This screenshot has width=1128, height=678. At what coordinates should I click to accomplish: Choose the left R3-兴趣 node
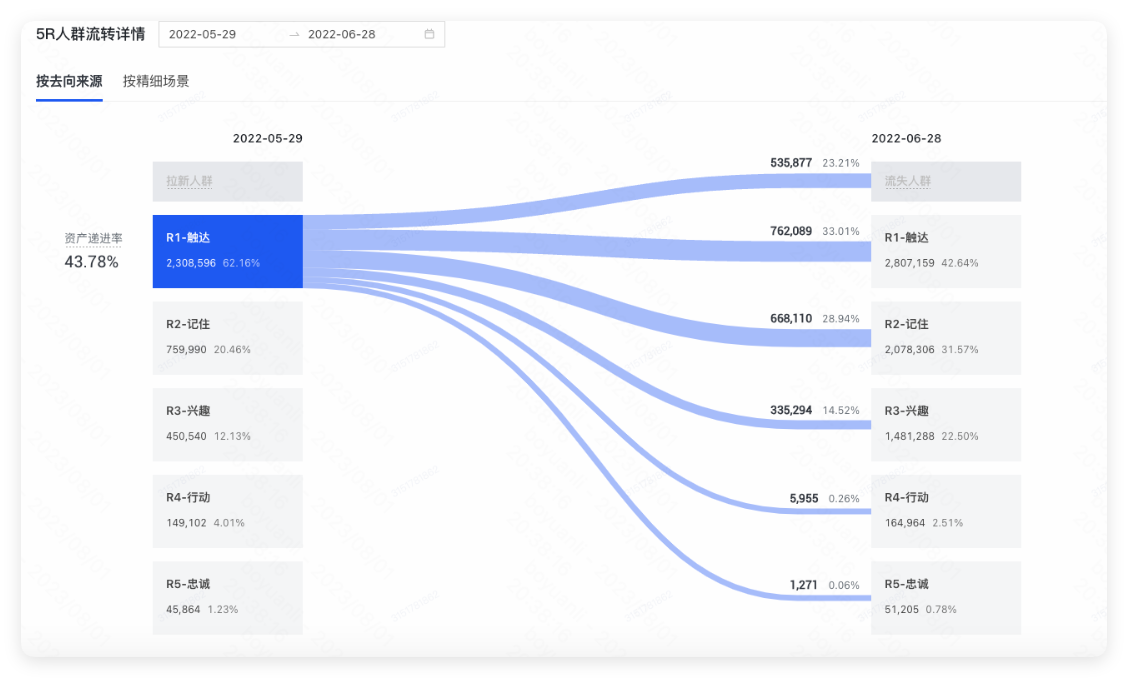(228, 424)
